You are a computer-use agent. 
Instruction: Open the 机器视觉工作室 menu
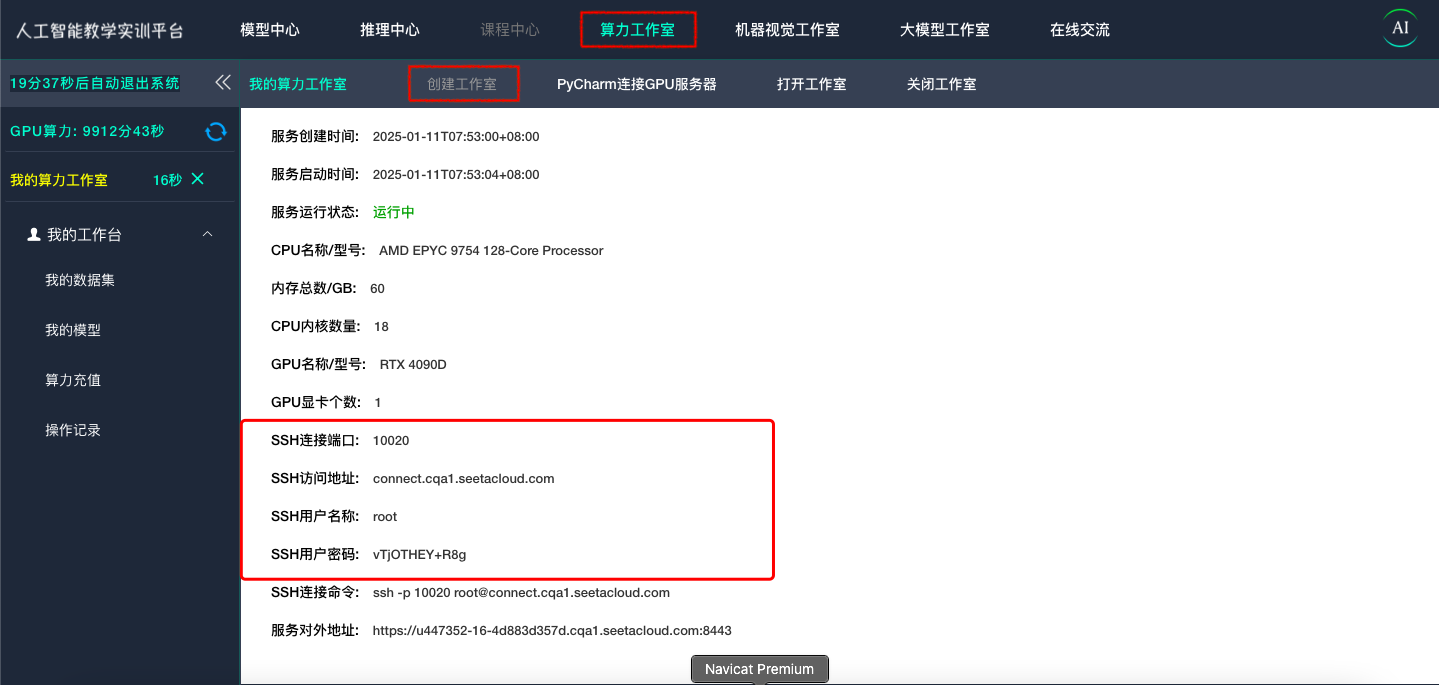point(787,30)
